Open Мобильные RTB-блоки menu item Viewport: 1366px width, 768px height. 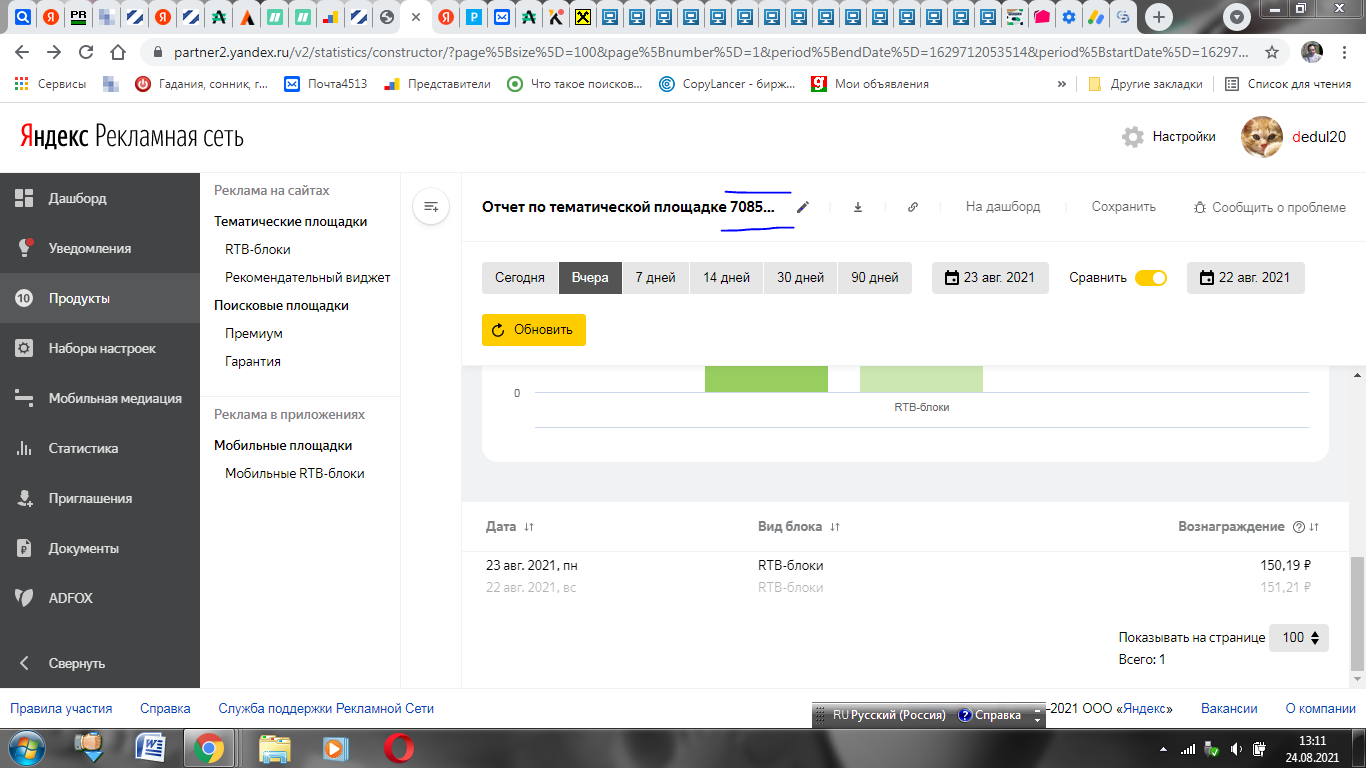[295, 474]
